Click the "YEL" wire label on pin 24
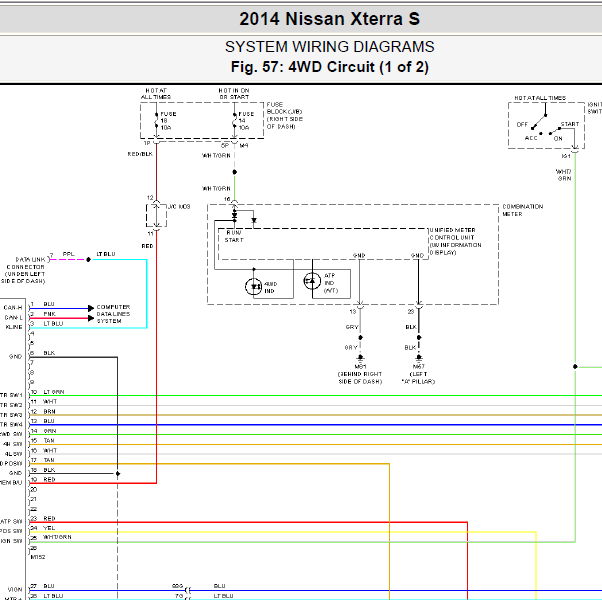 [49, 528]
